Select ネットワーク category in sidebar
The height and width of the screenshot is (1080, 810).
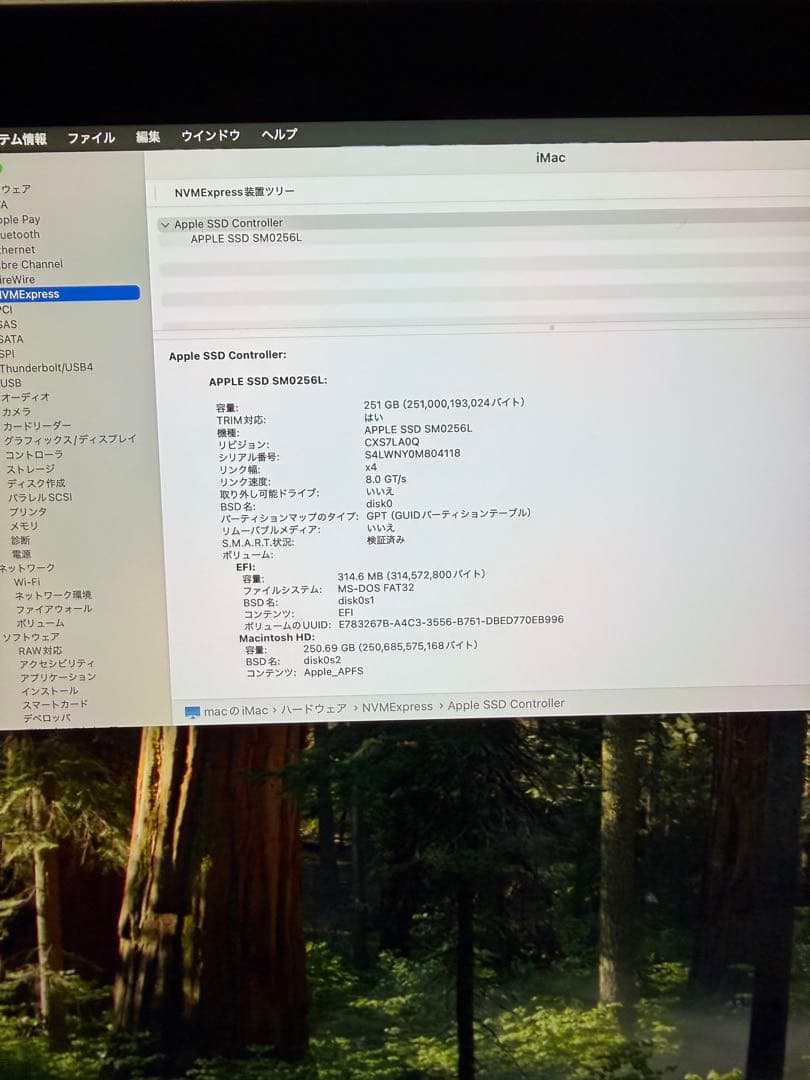coord(27,568)
